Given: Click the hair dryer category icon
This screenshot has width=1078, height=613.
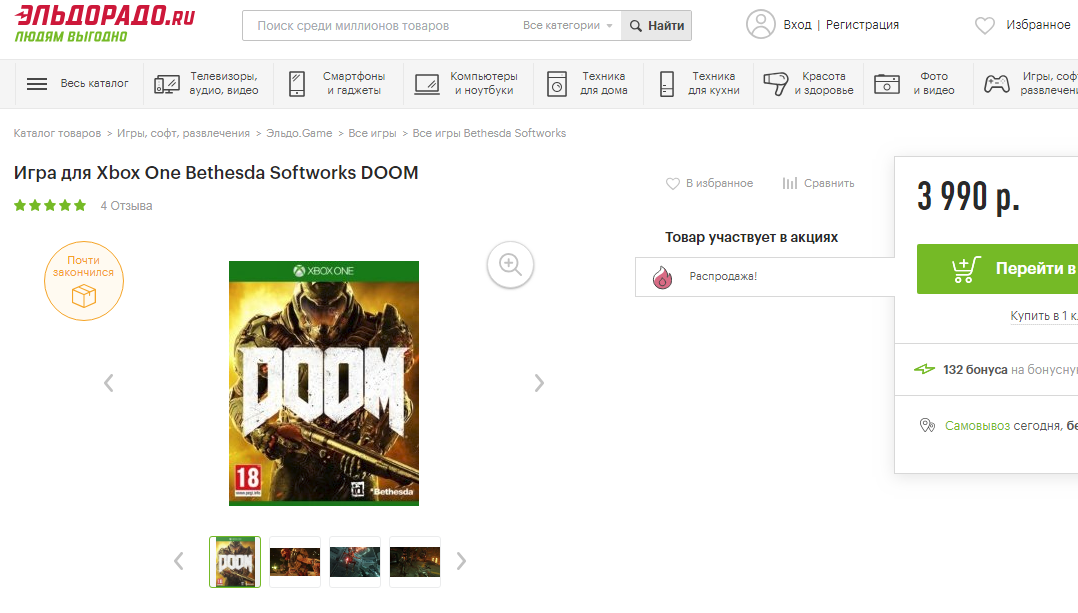Looking at the screenshot, I should (776, 84).
